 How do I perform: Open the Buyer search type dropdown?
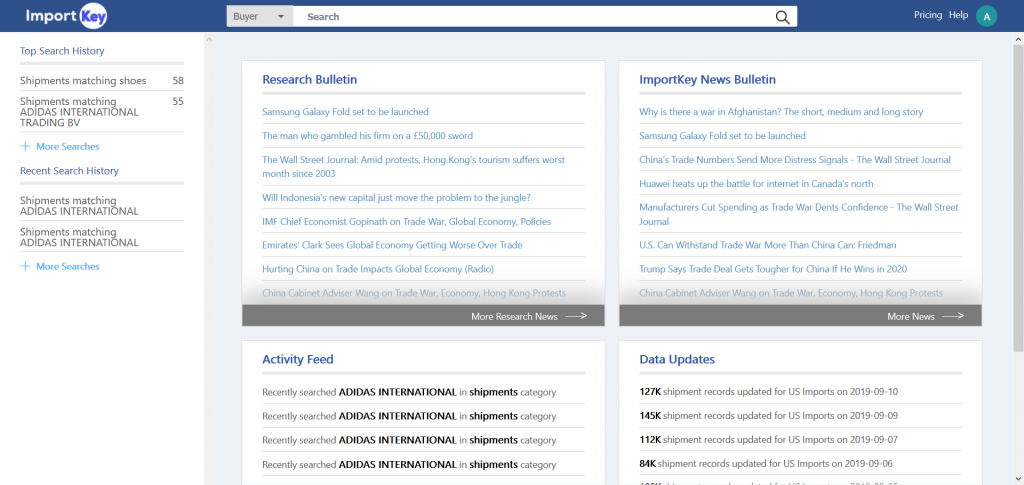(259, 16)
